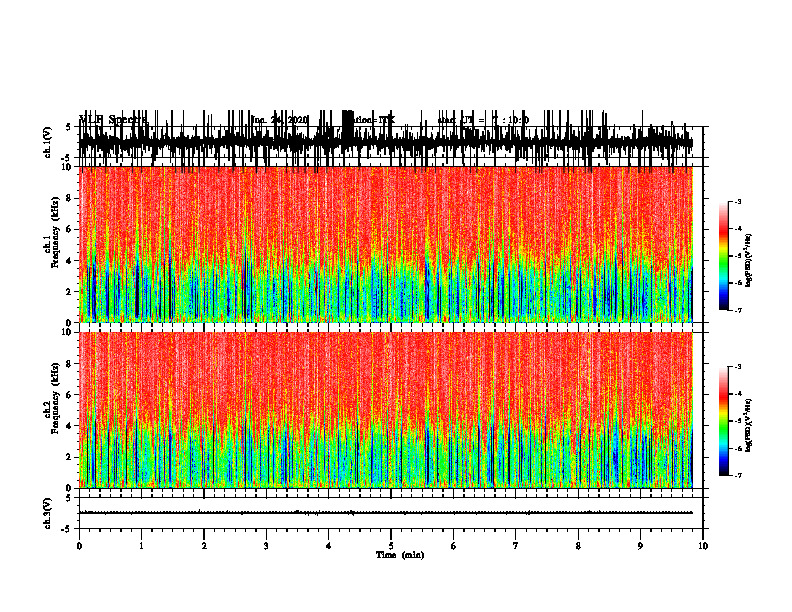Click time axis tick label '4'

coord(329,546)
